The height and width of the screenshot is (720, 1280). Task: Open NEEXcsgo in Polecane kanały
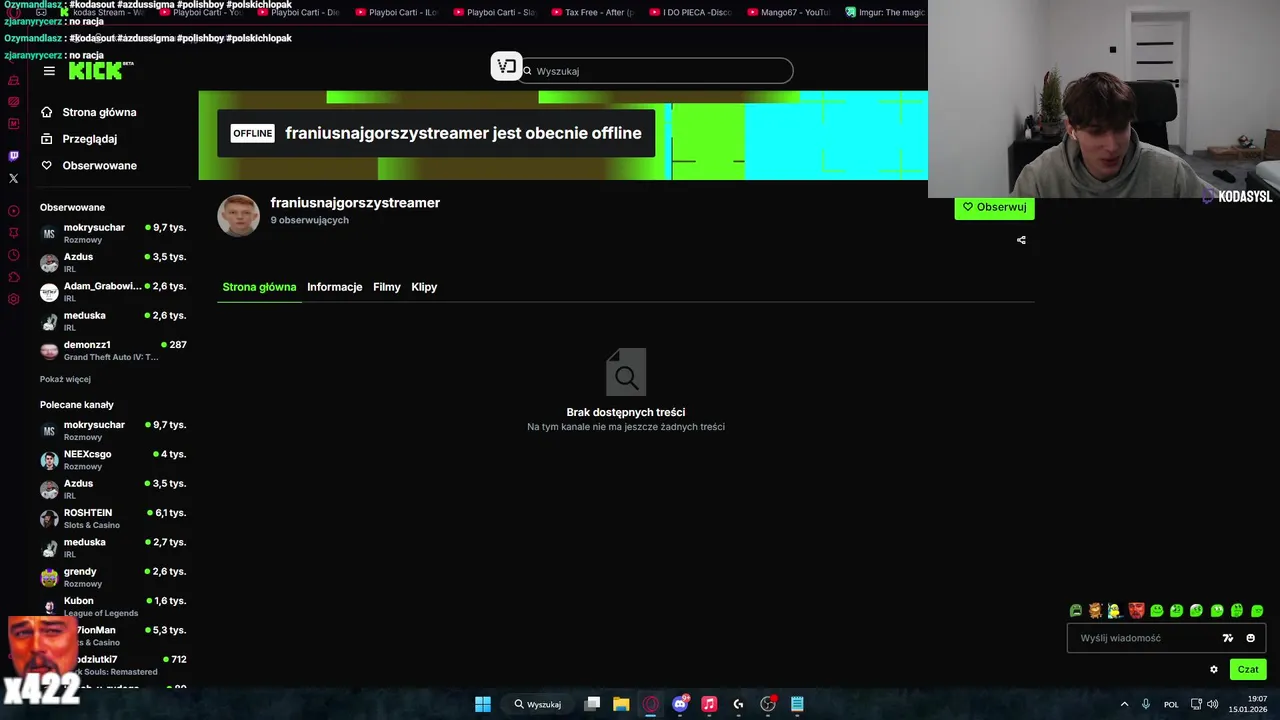(x=113, y=459)
